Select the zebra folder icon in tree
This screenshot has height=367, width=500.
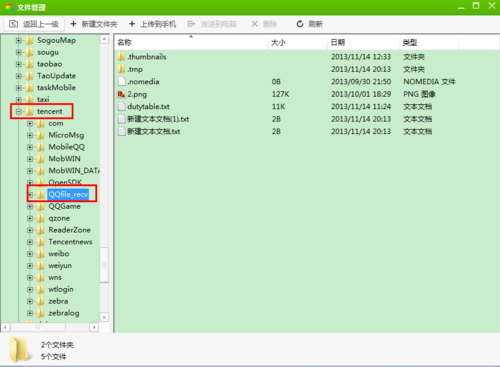pos(41,301)
